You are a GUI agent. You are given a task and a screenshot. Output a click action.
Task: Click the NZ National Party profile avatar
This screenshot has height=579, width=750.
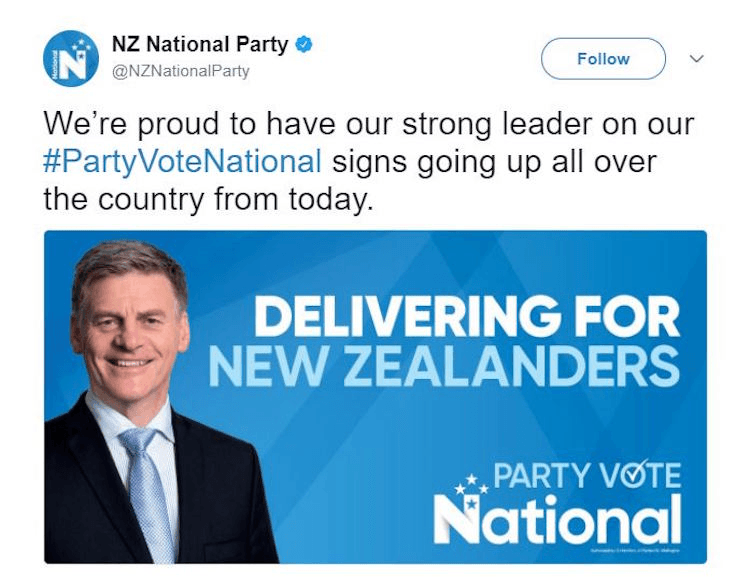click(x=68, y=57)
